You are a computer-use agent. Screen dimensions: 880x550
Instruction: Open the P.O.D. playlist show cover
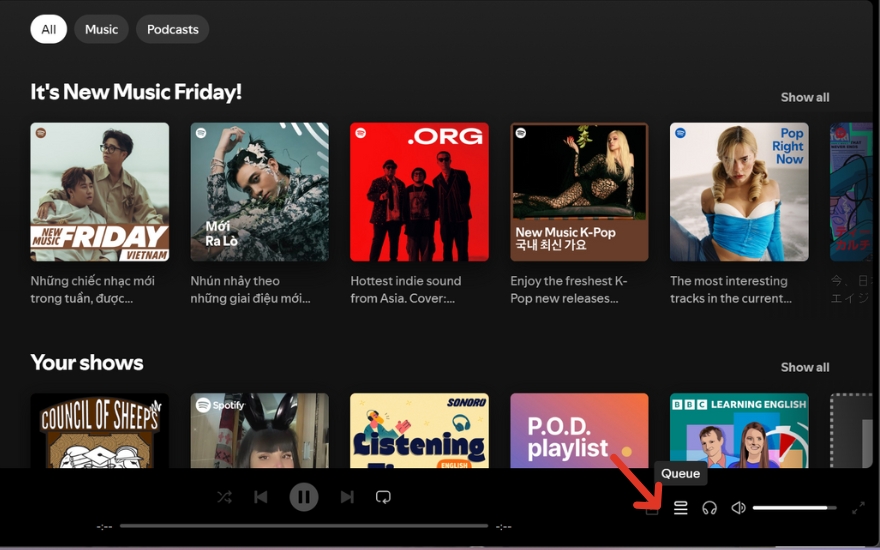(x=579, y=430)
